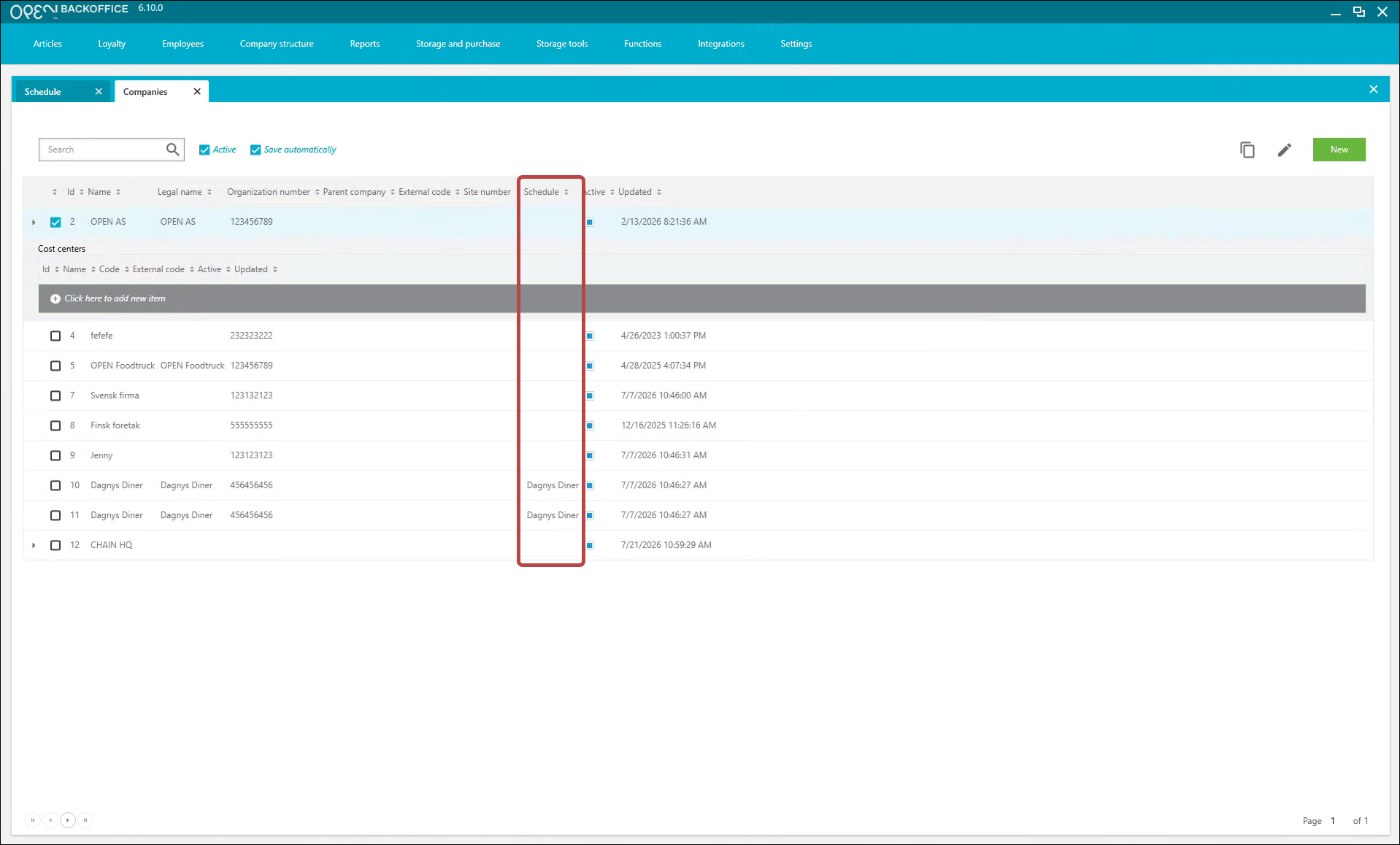The height and width of the screenshot is (845, 1400).
Task: Open the Loyalty menu
Action: (x=112, y=44)
